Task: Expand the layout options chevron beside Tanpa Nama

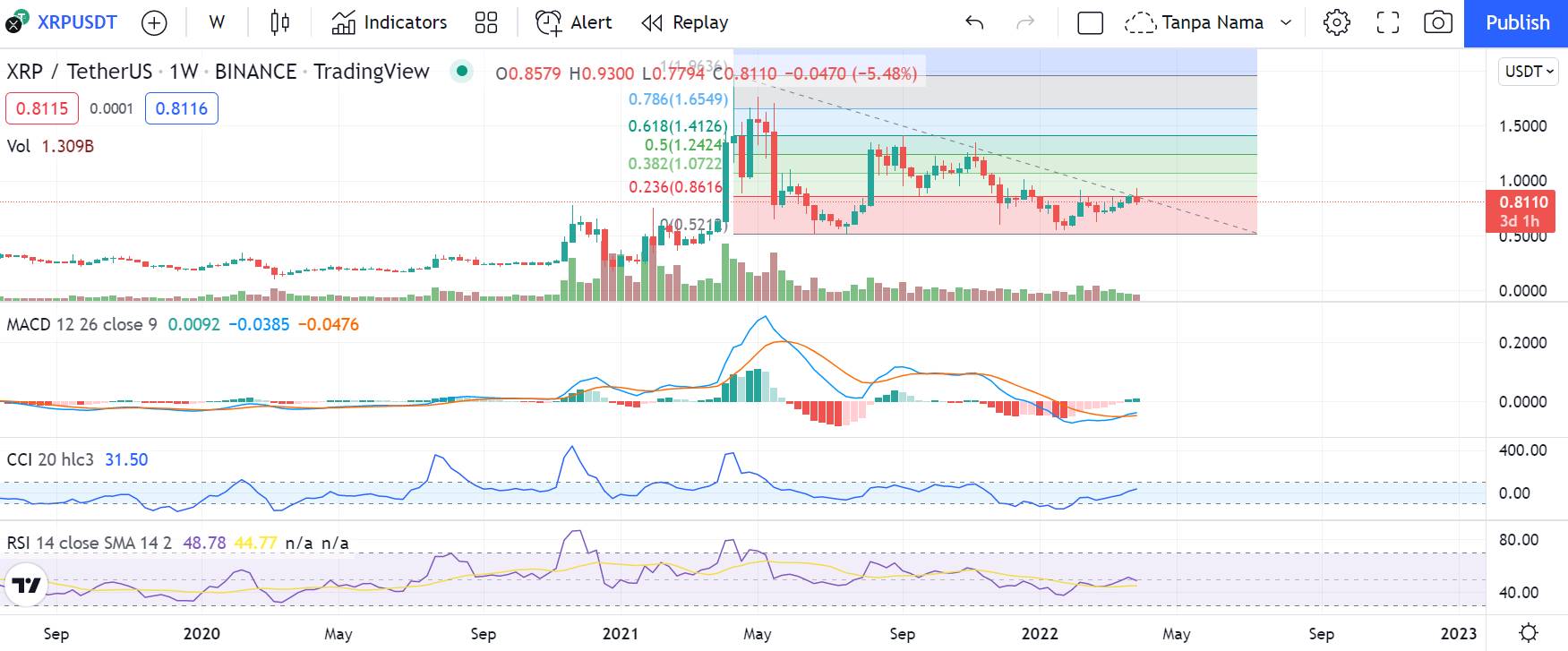Action: (x=1286, y=22)
